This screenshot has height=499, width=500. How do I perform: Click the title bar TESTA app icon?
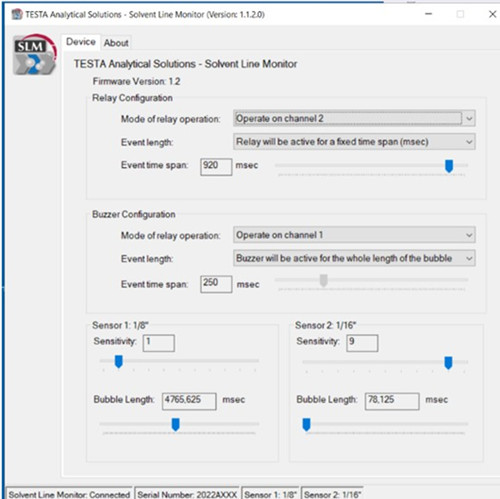17,14
